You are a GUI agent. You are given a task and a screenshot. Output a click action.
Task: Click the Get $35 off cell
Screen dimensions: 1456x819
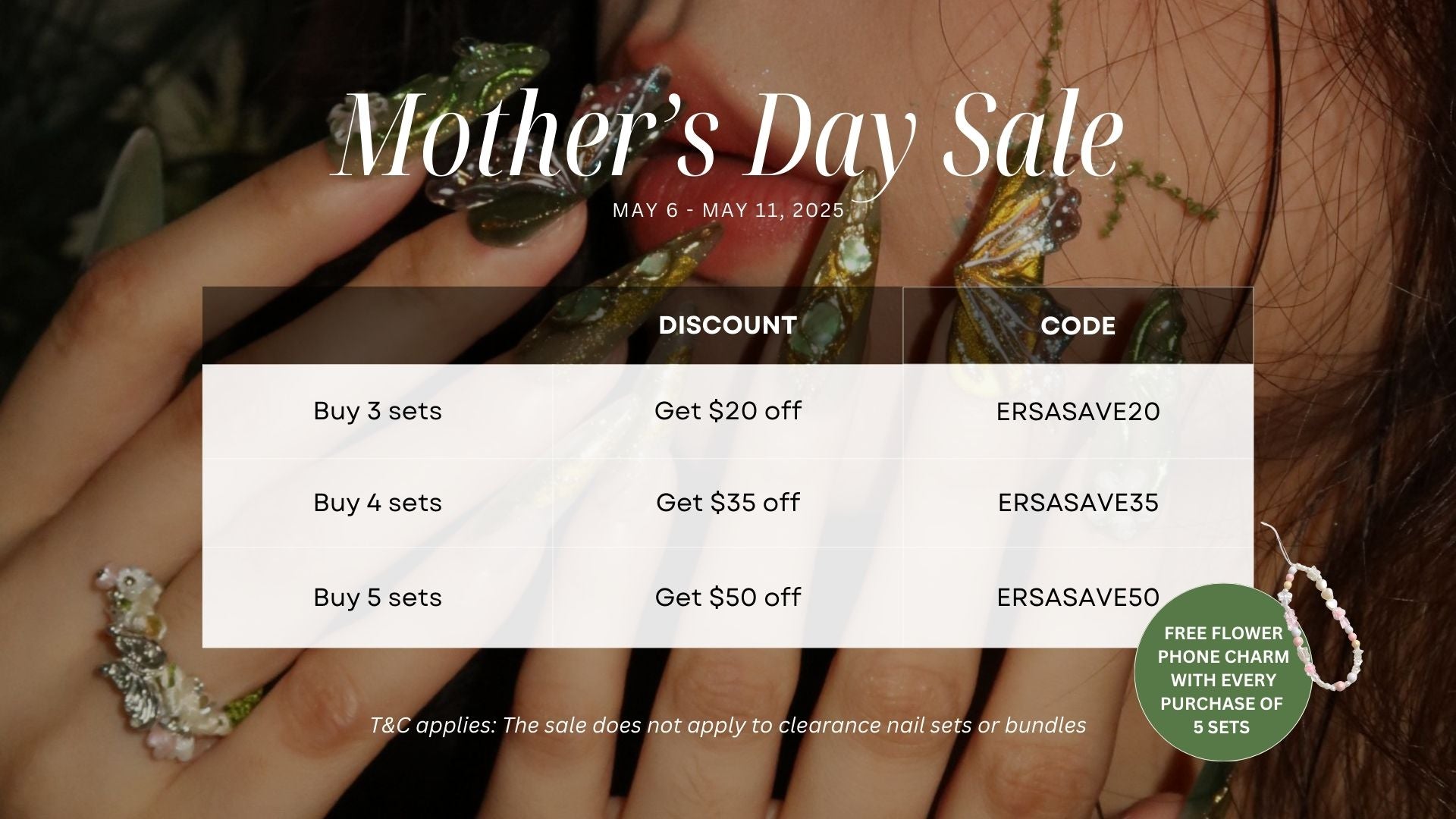coord(728,503)
